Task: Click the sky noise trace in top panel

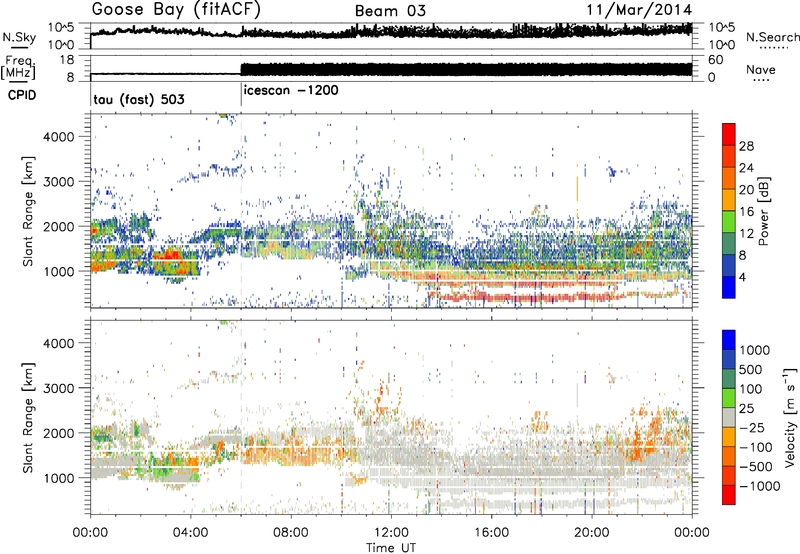Action: (x=391, y=32)
